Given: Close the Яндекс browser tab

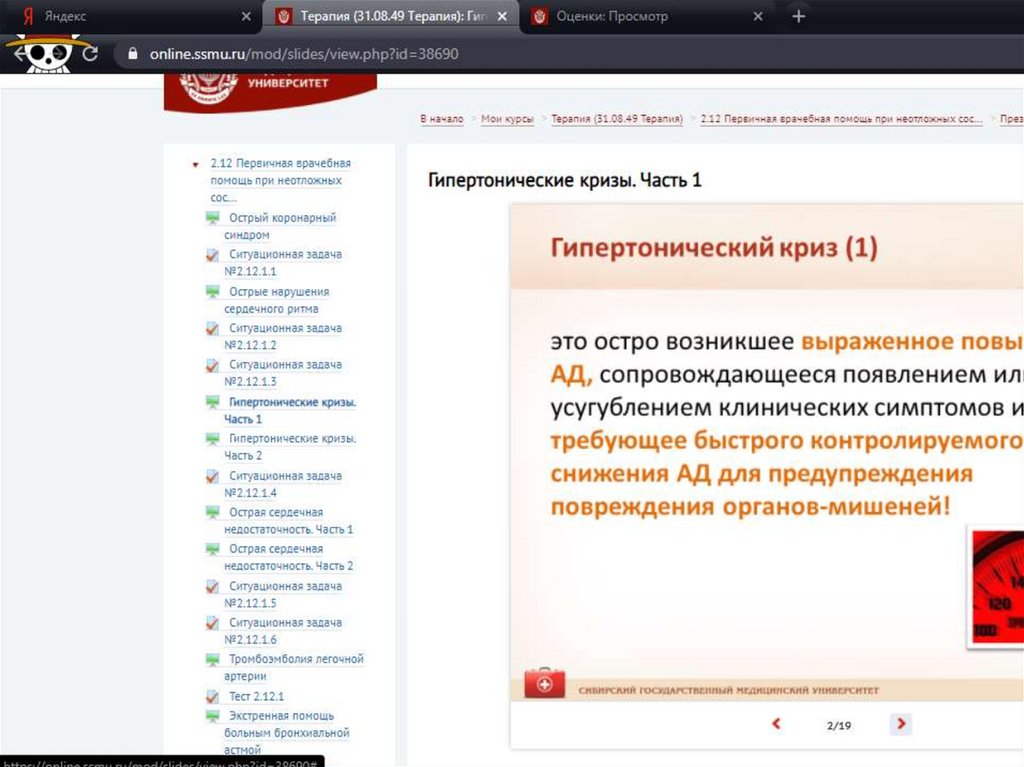Looking at the screenshot, I should click(x=247, y=17).
